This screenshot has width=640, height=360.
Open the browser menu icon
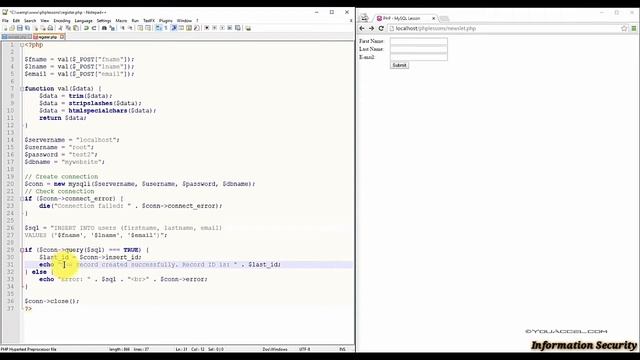(x=634, y=29)
